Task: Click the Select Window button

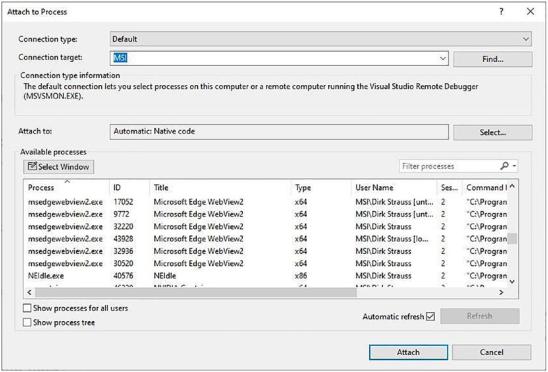Action: (59, 167)
